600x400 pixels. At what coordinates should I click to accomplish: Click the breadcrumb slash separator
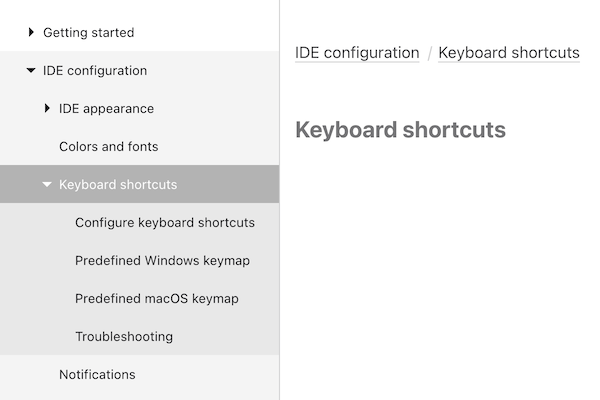pyautogui.click(x=429, y=53)
